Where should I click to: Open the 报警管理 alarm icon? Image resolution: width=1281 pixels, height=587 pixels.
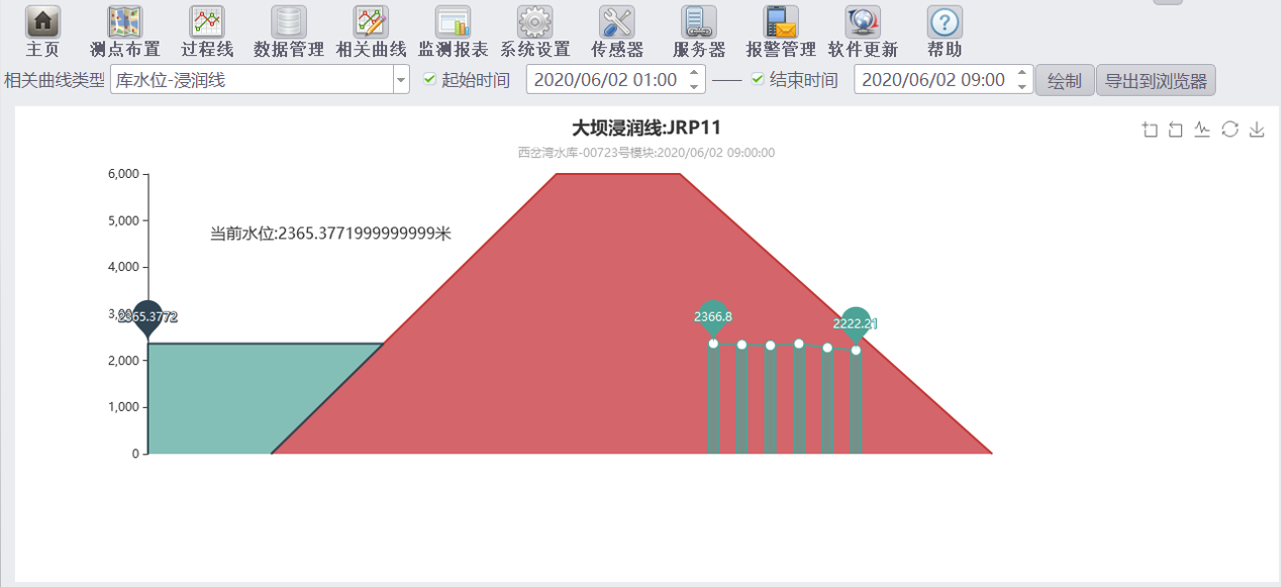[x=781, y=22]
